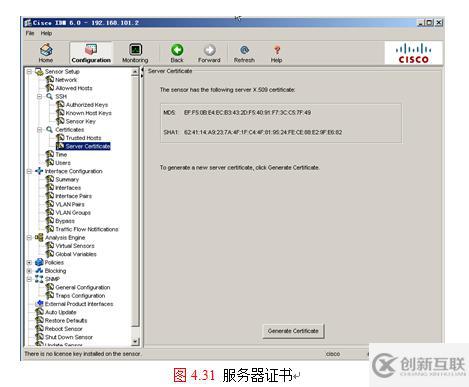
Task: Click the Certificates magnifier icon
Action: tap(50, 129)
